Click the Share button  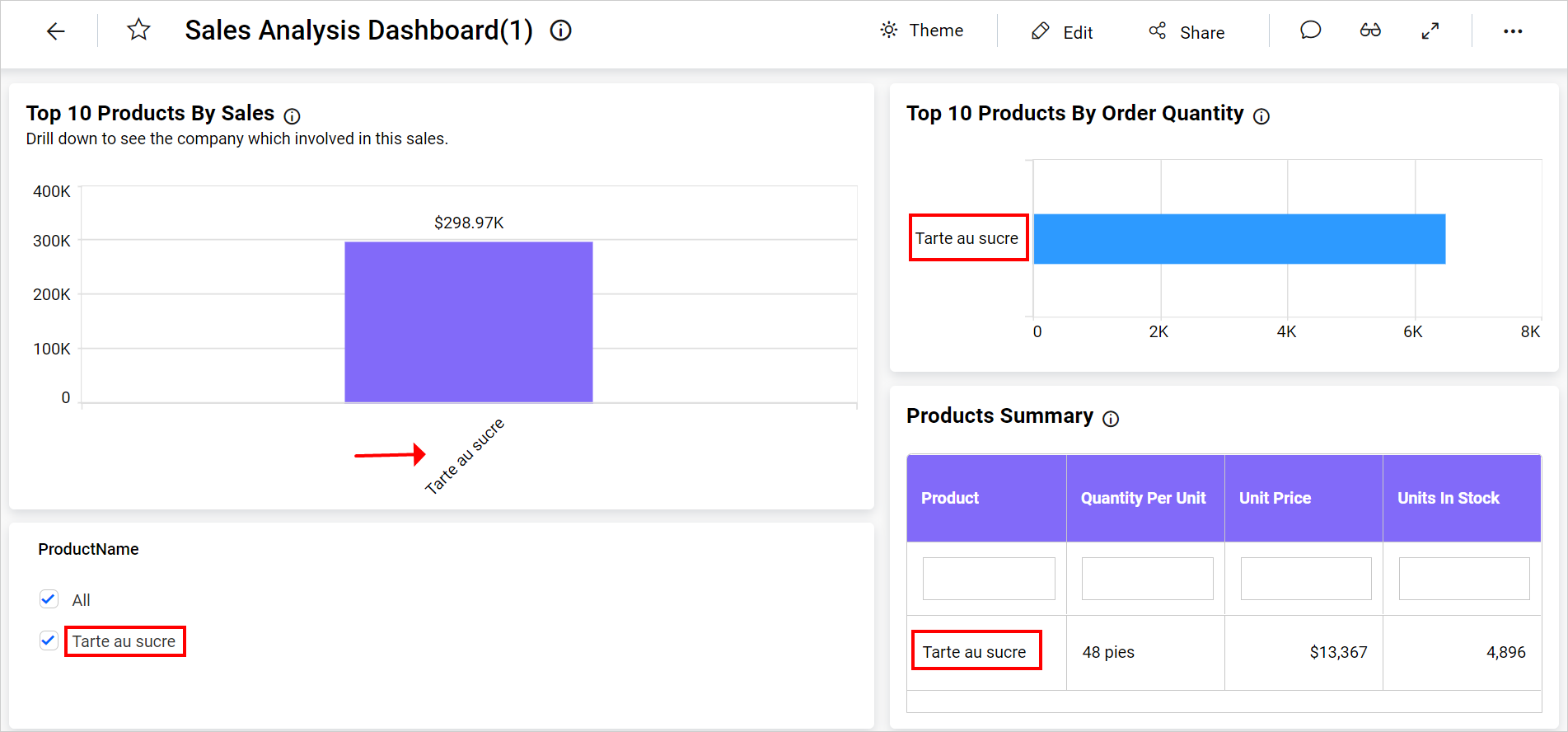coord(1187,32)
